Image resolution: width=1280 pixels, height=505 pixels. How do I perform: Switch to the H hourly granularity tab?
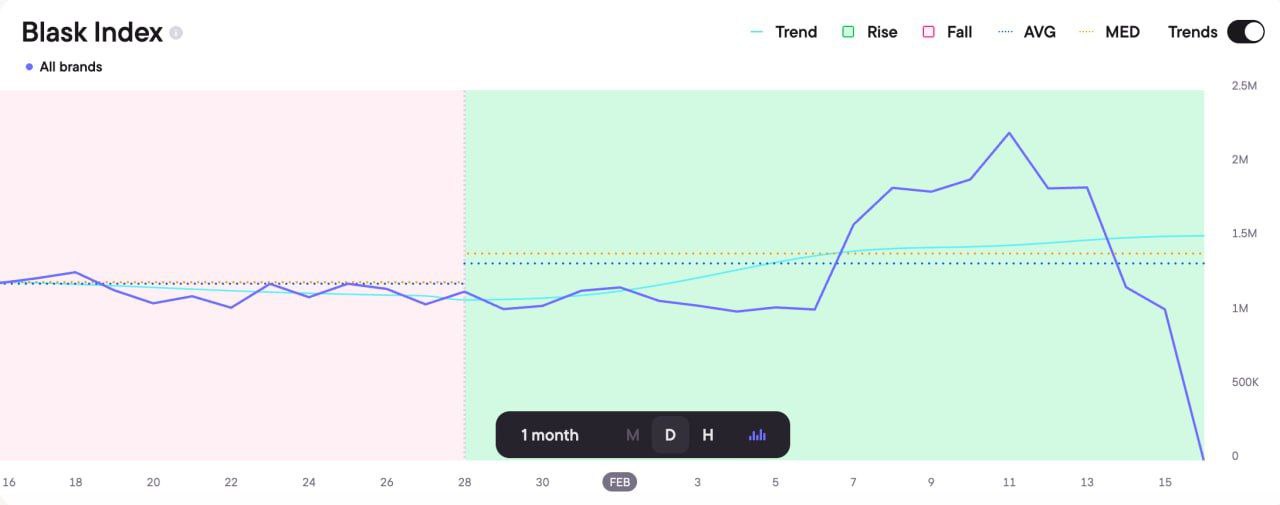tap(708, 435)
